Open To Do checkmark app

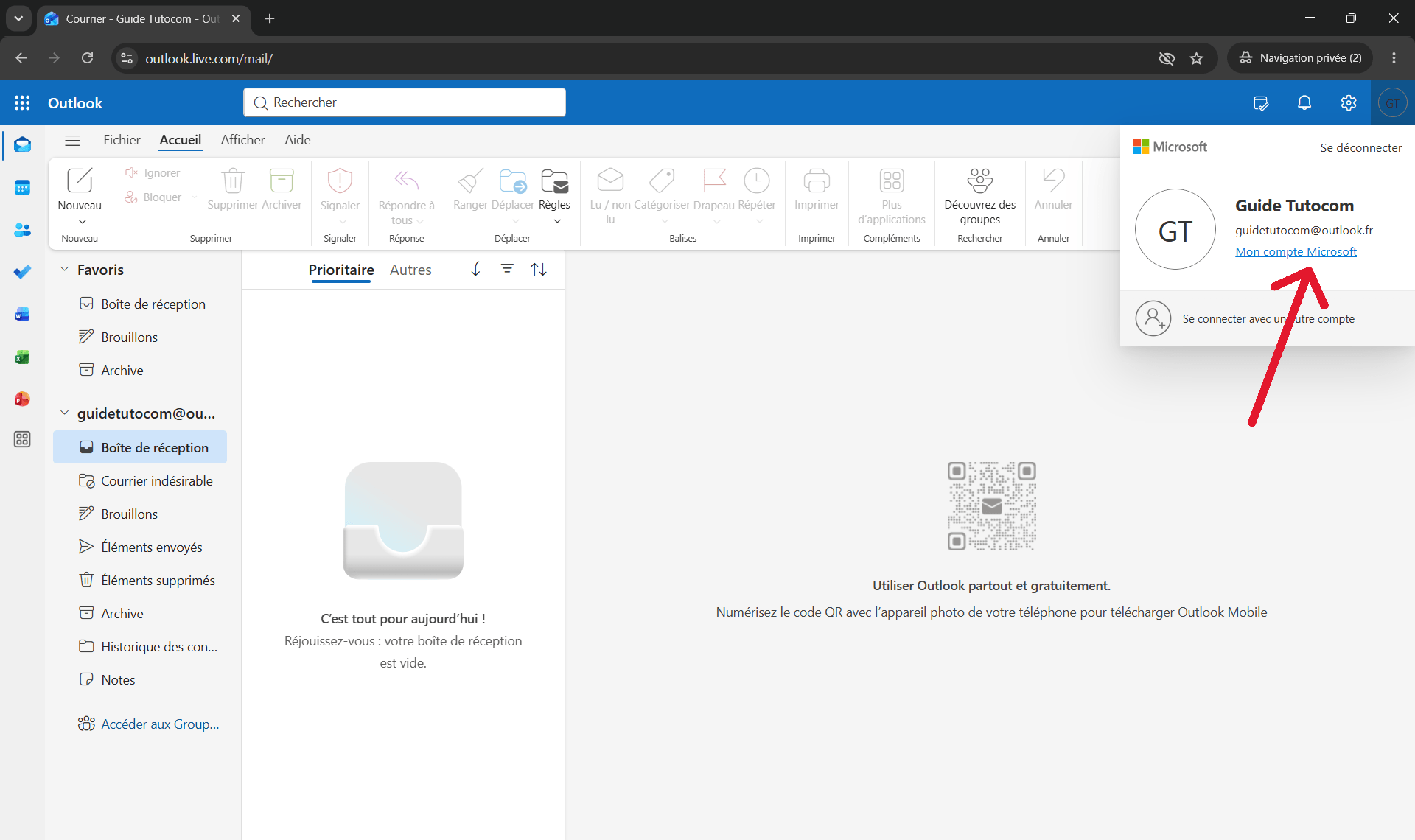(22, 272)
